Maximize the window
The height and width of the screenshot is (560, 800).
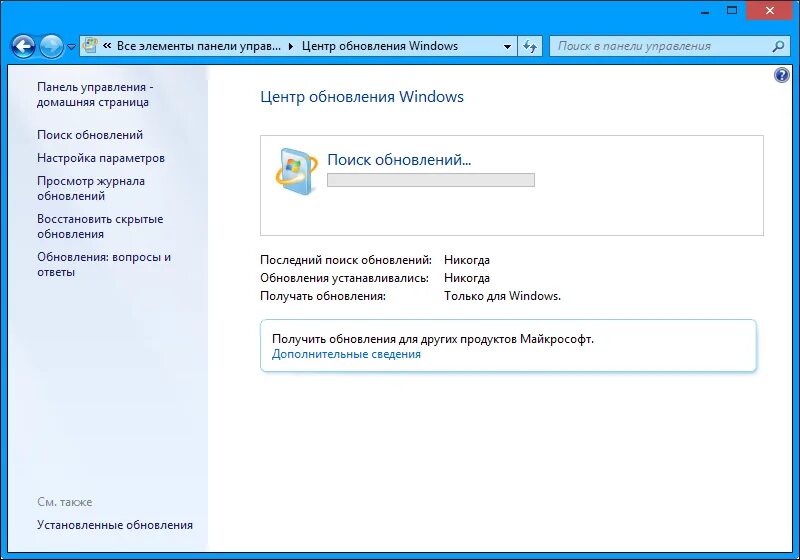click(x=732, y=11)
